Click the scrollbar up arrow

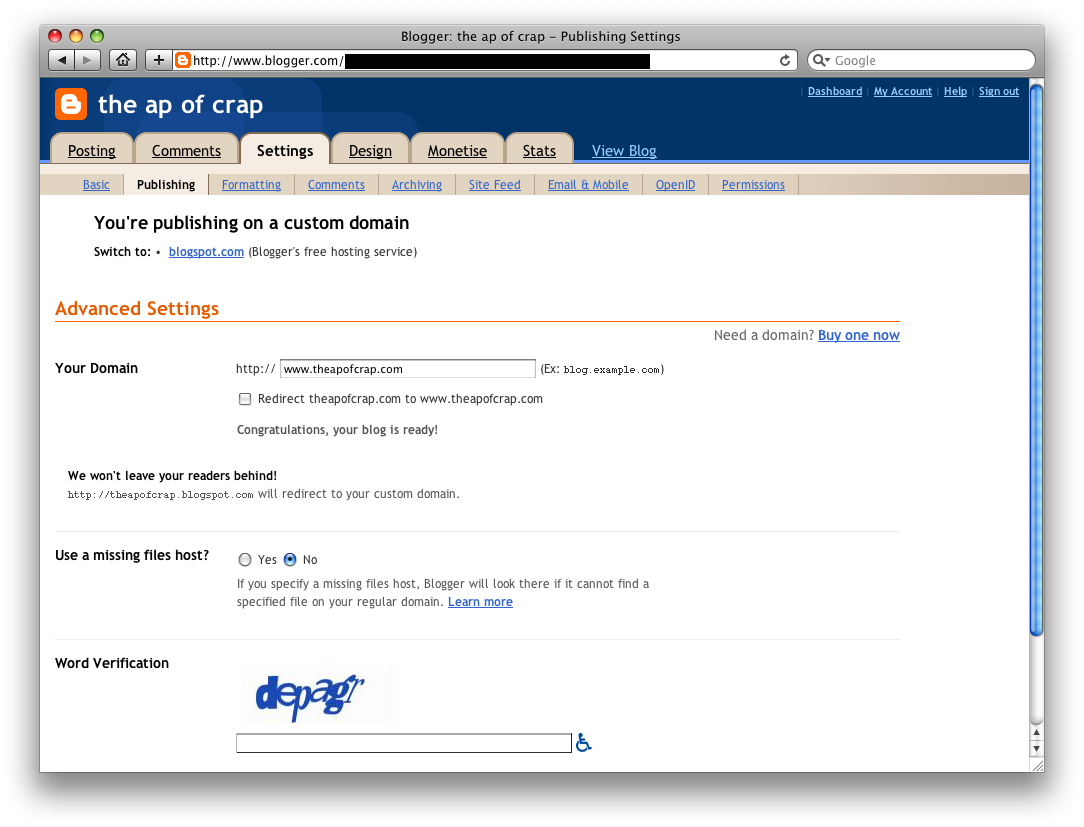point(1036,732)
